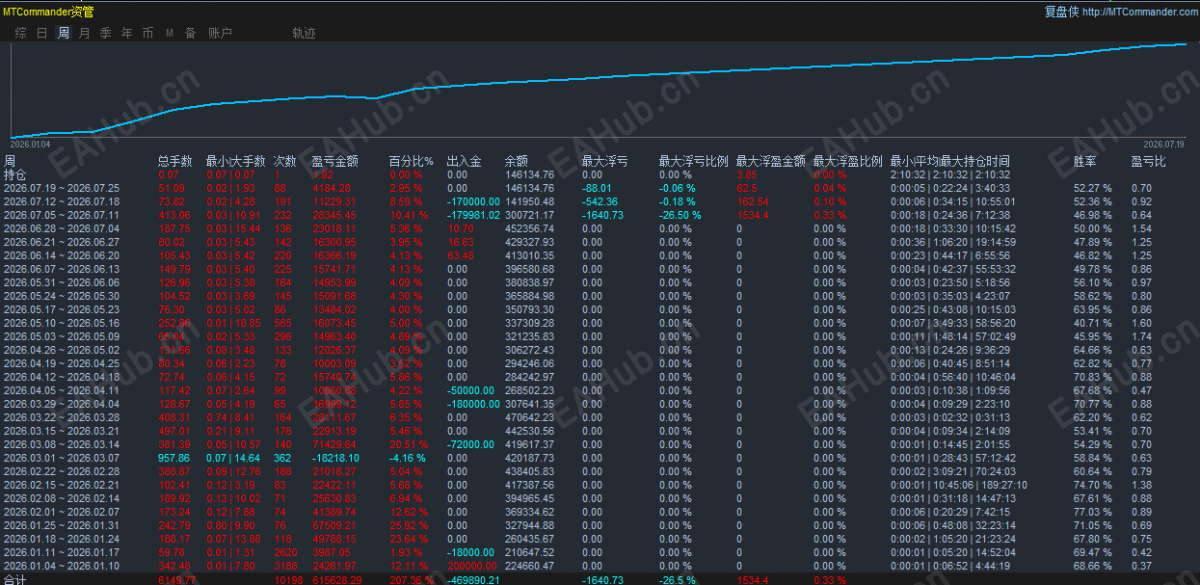Switch to the 年 yearly tab

[x=126, y=33]
